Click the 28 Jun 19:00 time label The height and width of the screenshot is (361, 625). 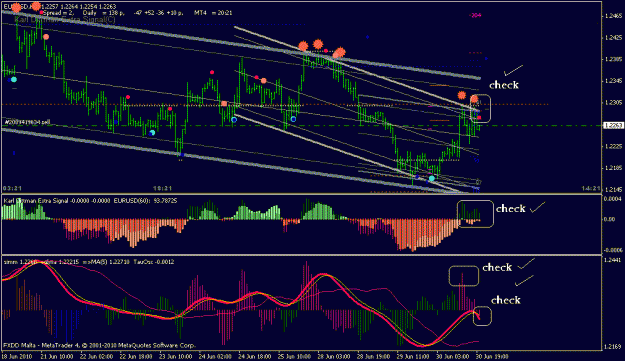point(373,356)
